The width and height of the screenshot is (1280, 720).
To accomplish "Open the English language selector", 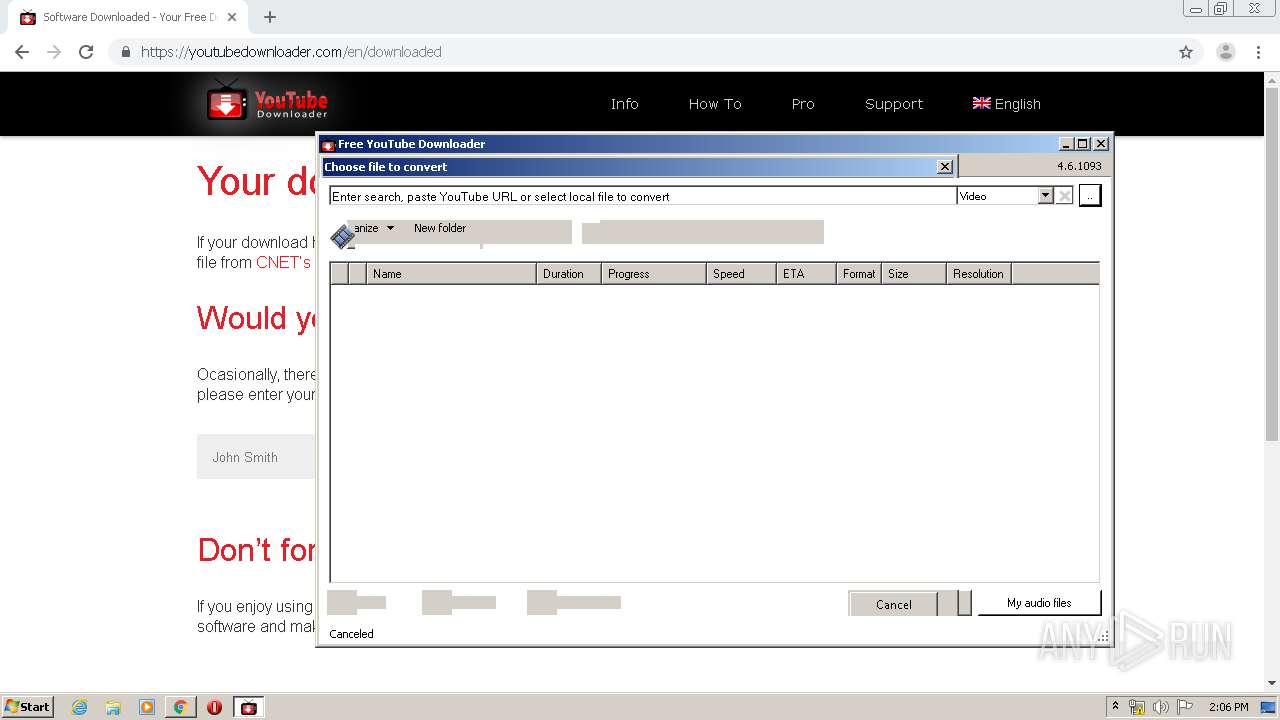I will 1006,104.
